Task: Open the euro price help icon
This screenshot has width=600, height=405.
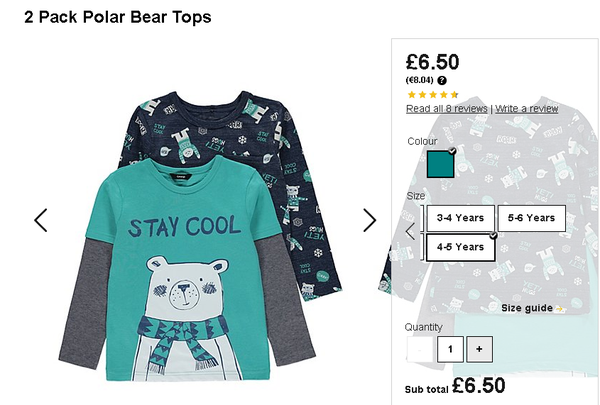Action: (x=442, y=80)
